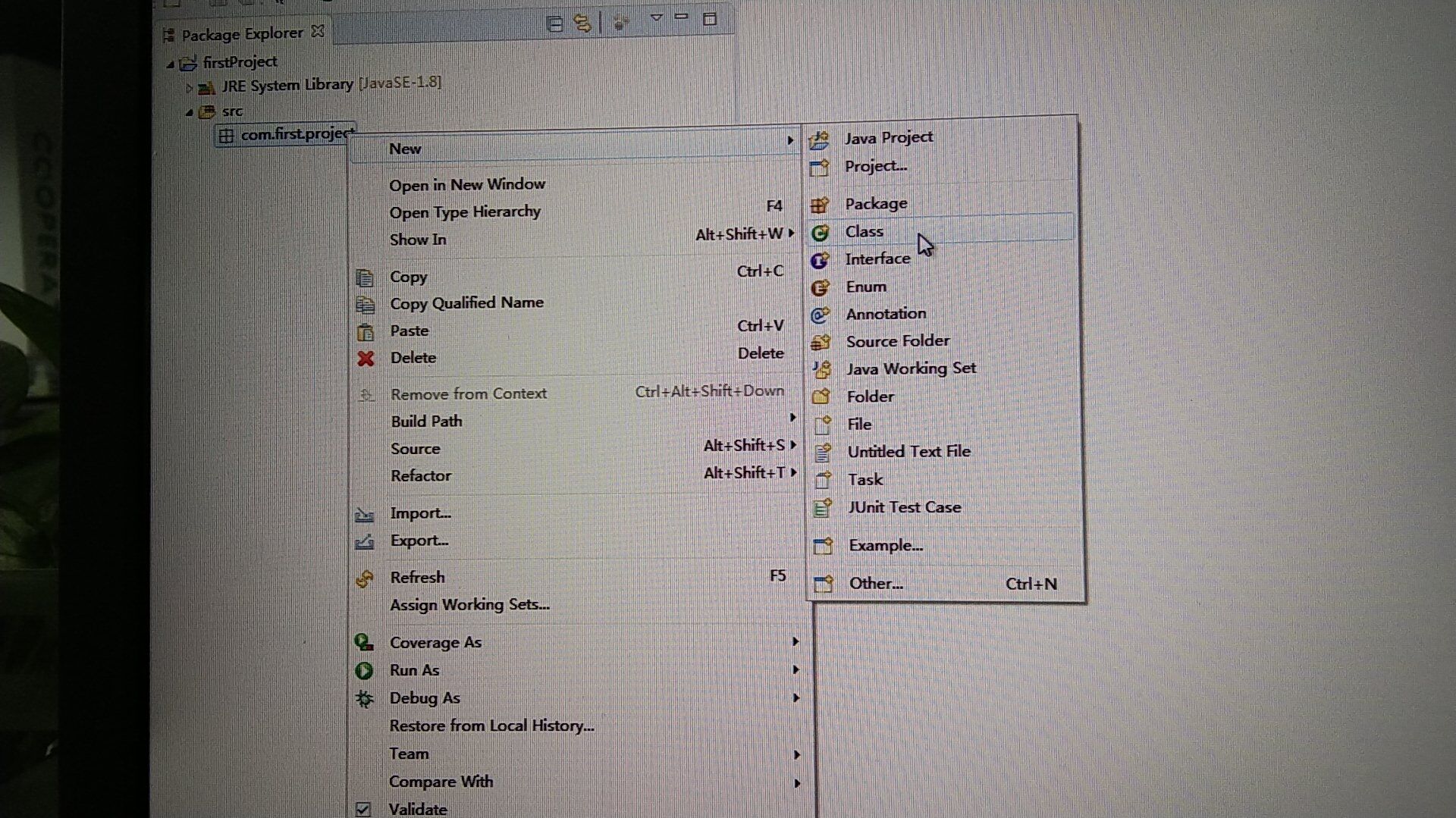Switch to the Package Explorer tab
Screen dimensions: 1456x818
(x=242, y=34)
